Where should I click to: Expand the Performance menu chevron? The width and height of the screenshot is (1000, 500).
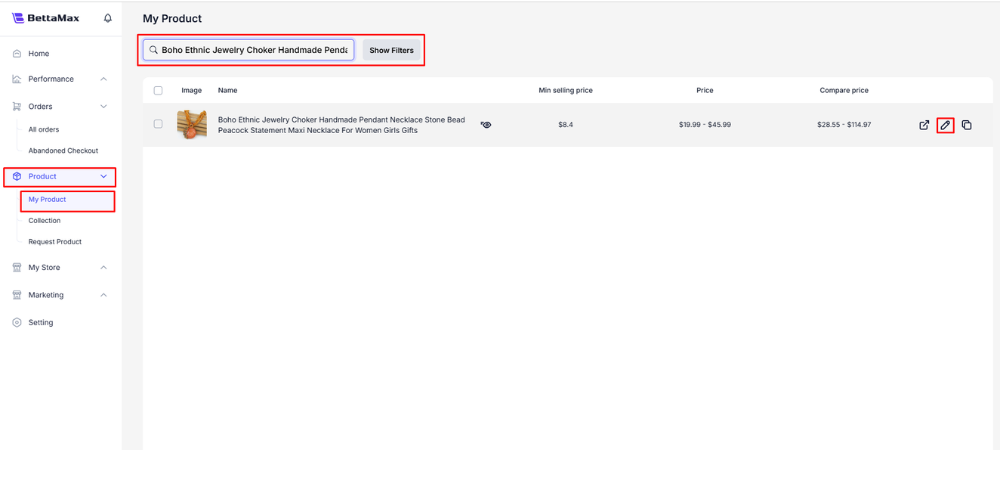click(104, 79)
